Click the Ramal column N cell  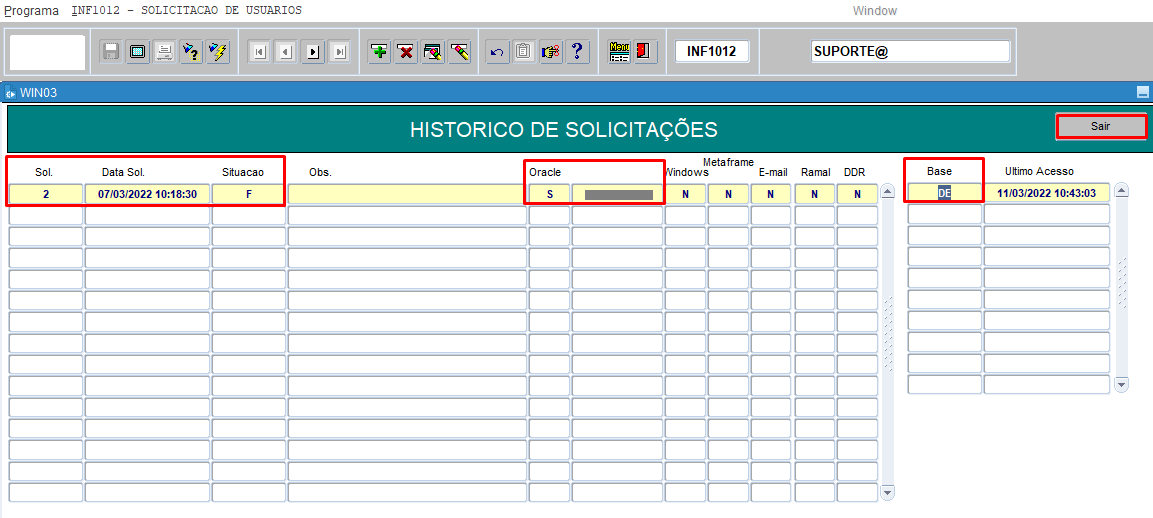(815, 194)
